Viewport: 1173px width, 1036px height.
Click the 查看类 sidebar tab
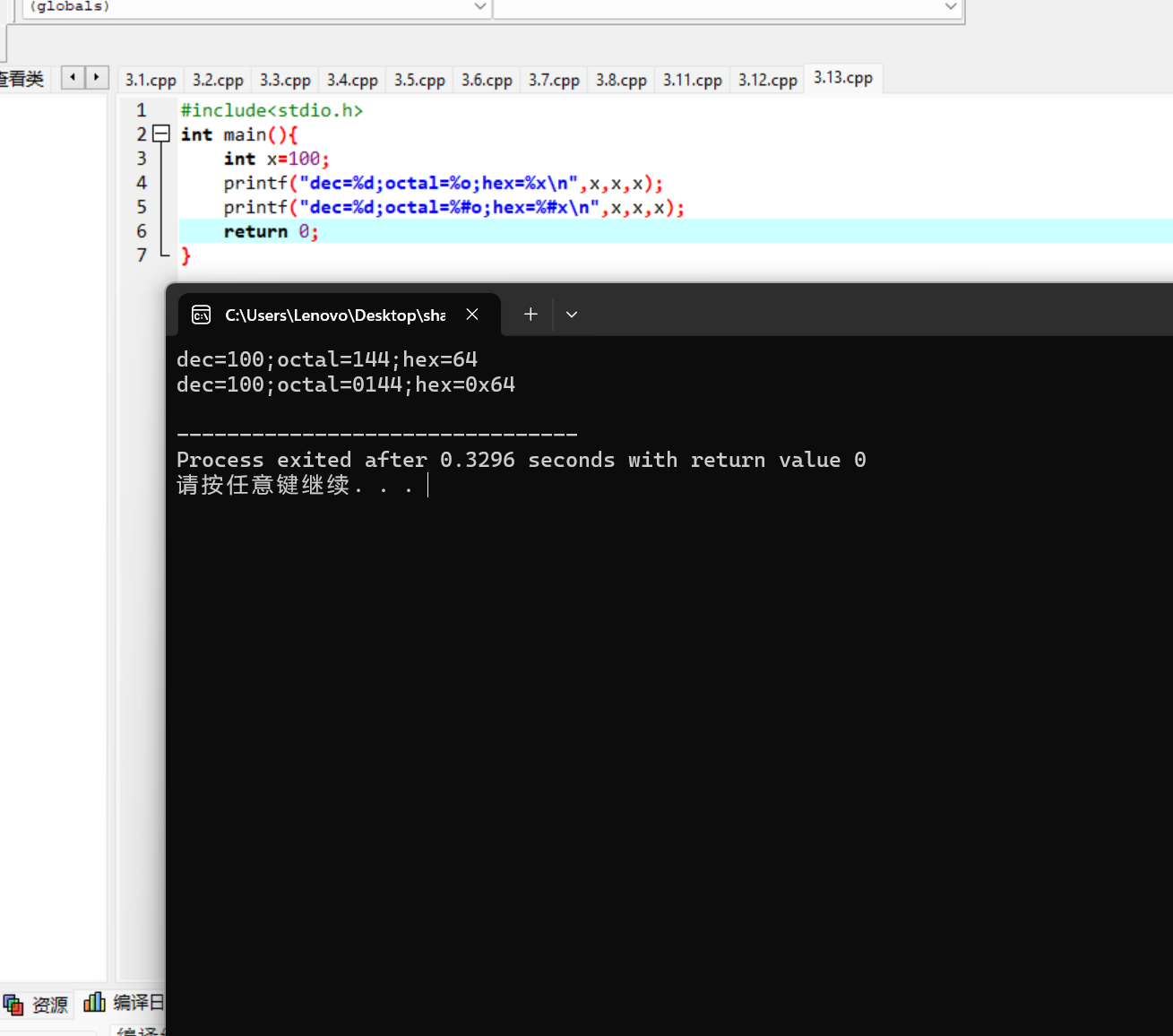(22, 79)
